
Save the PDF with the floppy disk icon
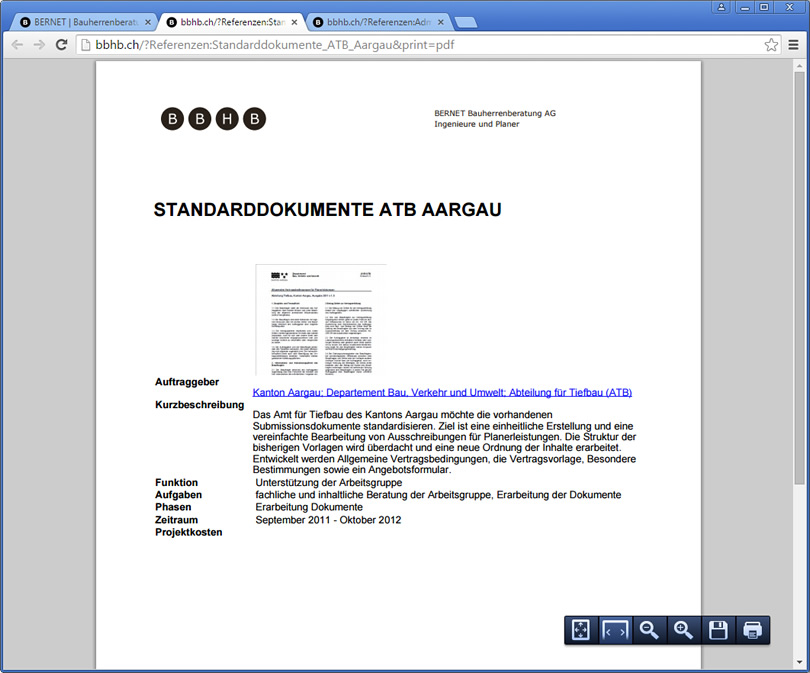pos(717,630)
